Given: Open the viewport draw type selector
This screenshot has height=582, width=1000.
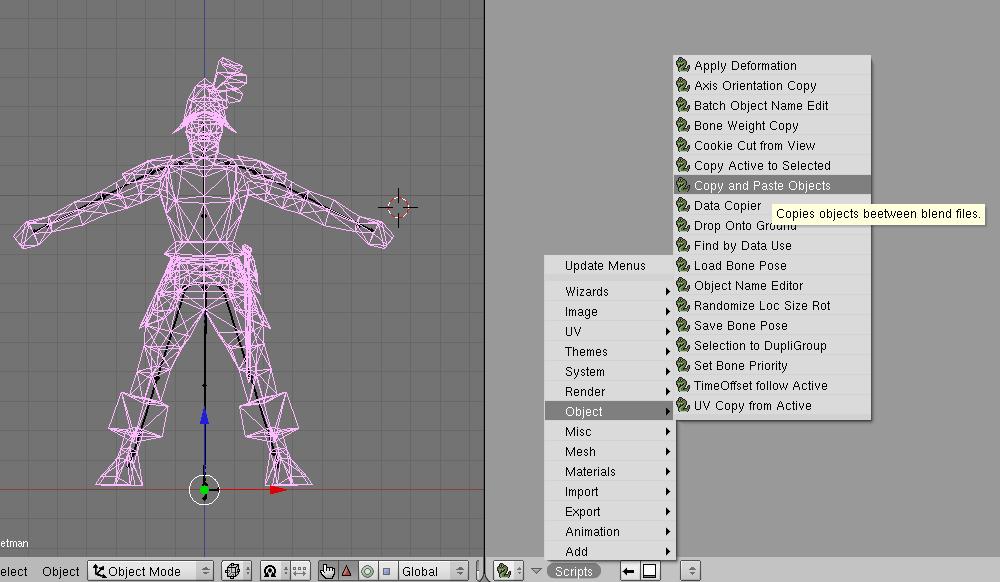Looking at the screenshot, I should click(236, 571).
